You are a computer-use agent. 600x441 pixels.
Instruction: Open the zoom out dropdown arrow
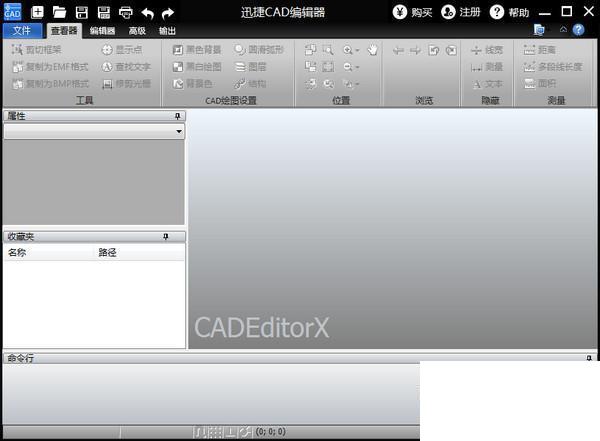click(x=357, y=67)
